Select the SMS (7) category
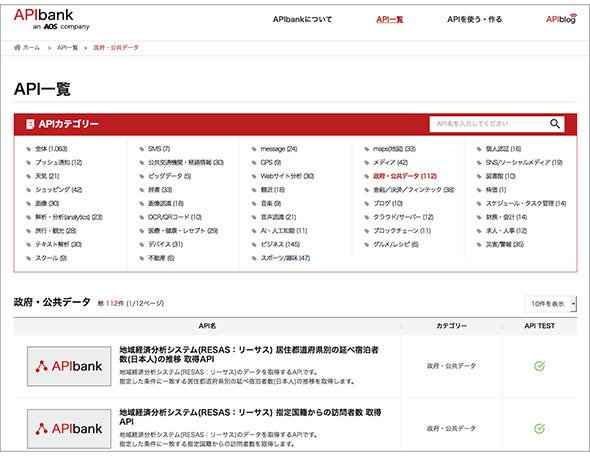This screenshot has height=456, width=590. click(159, 149)
